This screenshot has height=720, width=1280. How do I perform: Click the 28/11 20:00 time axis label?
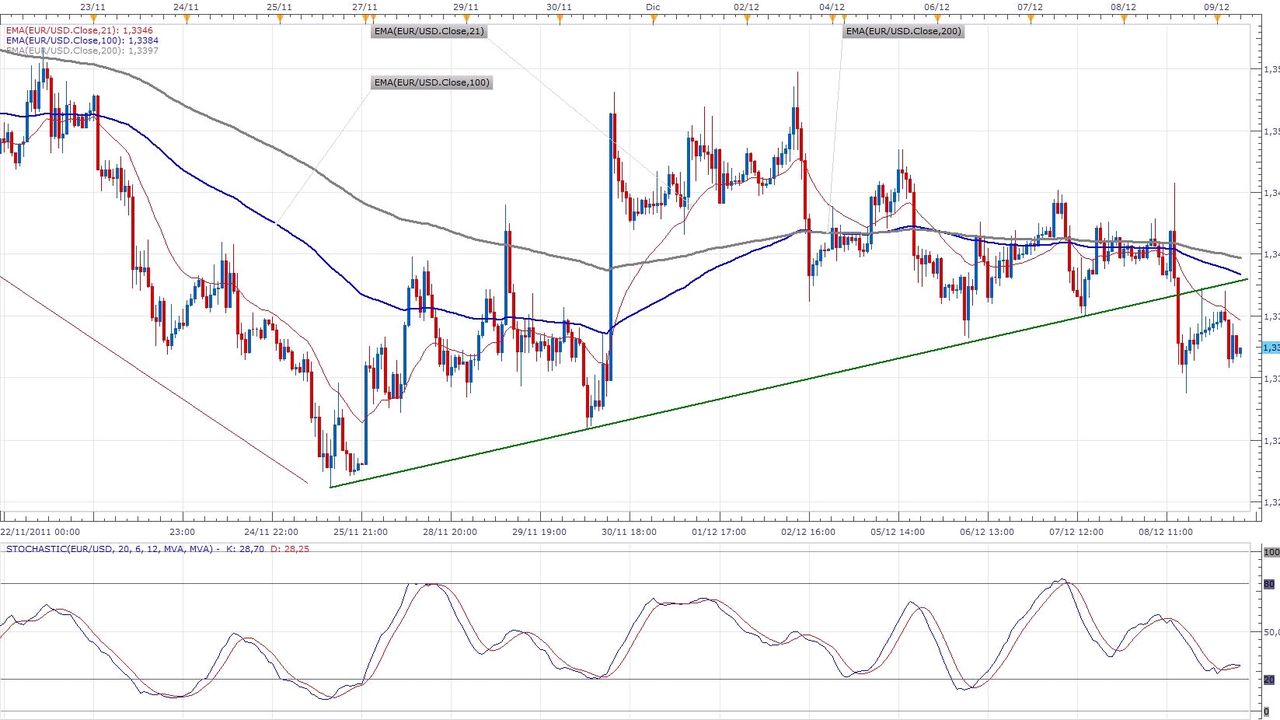[x=450, y=532]
